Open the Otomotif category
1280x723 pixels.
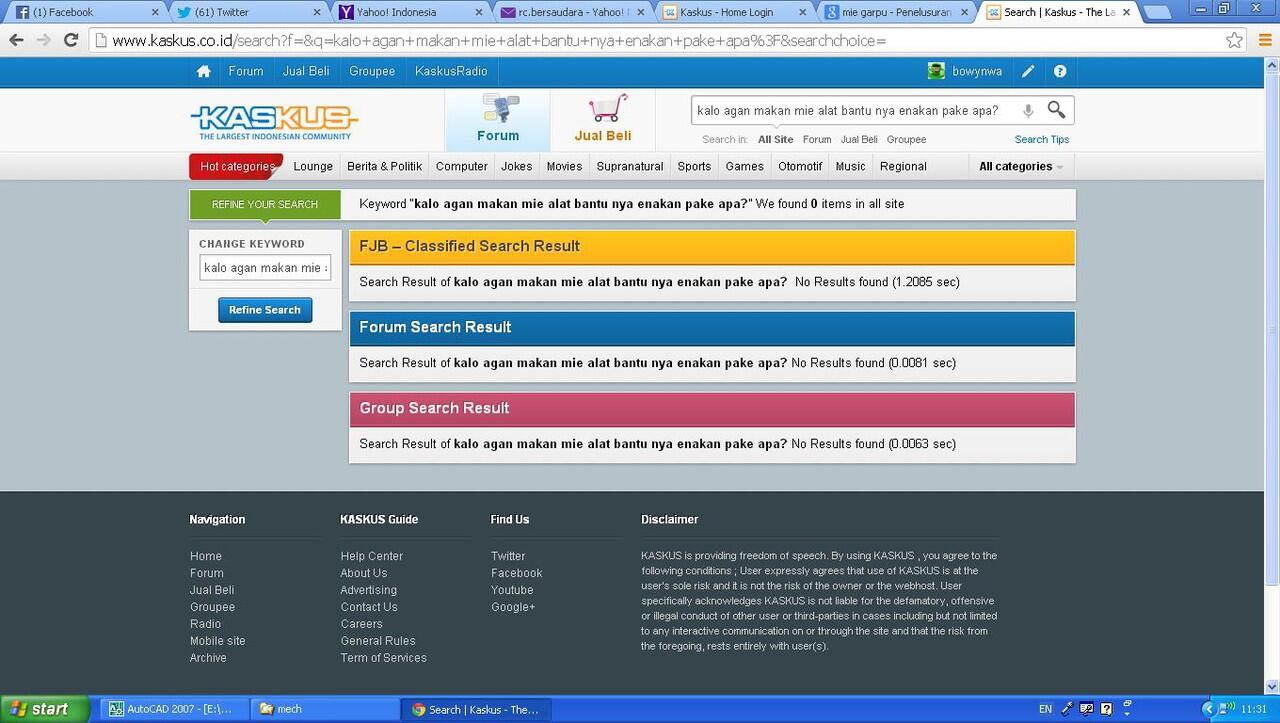[800, 167]
